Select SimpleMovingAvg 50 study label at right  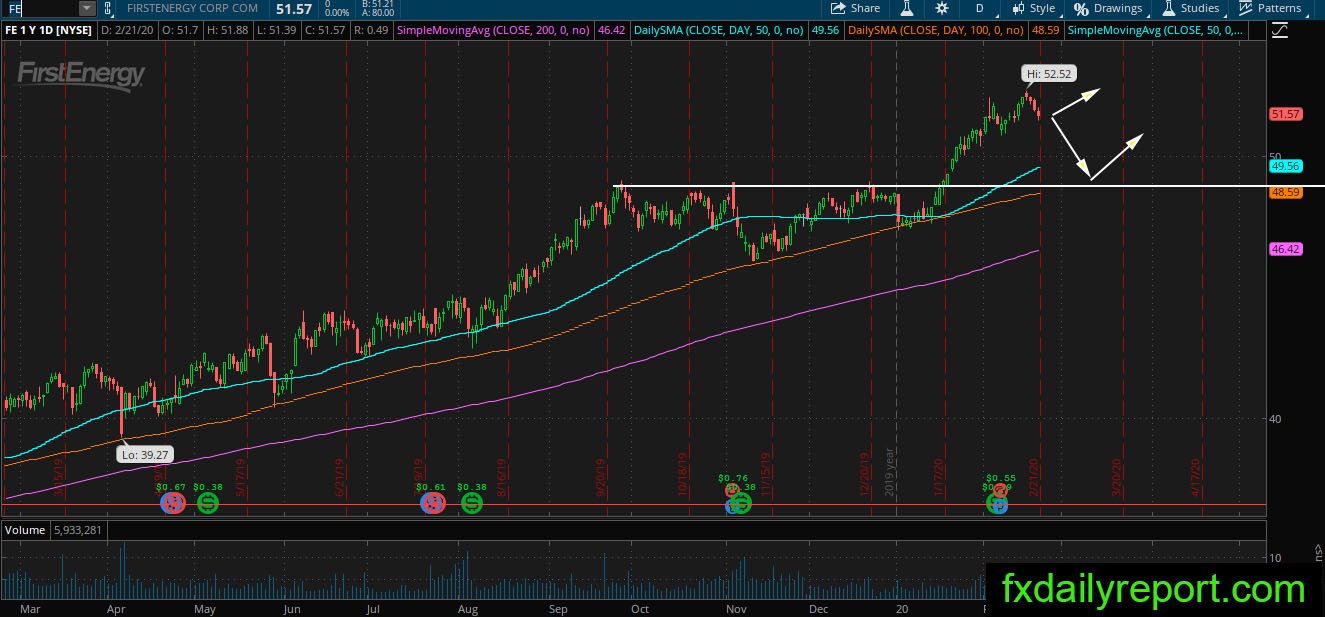[x=1157, y=31]
